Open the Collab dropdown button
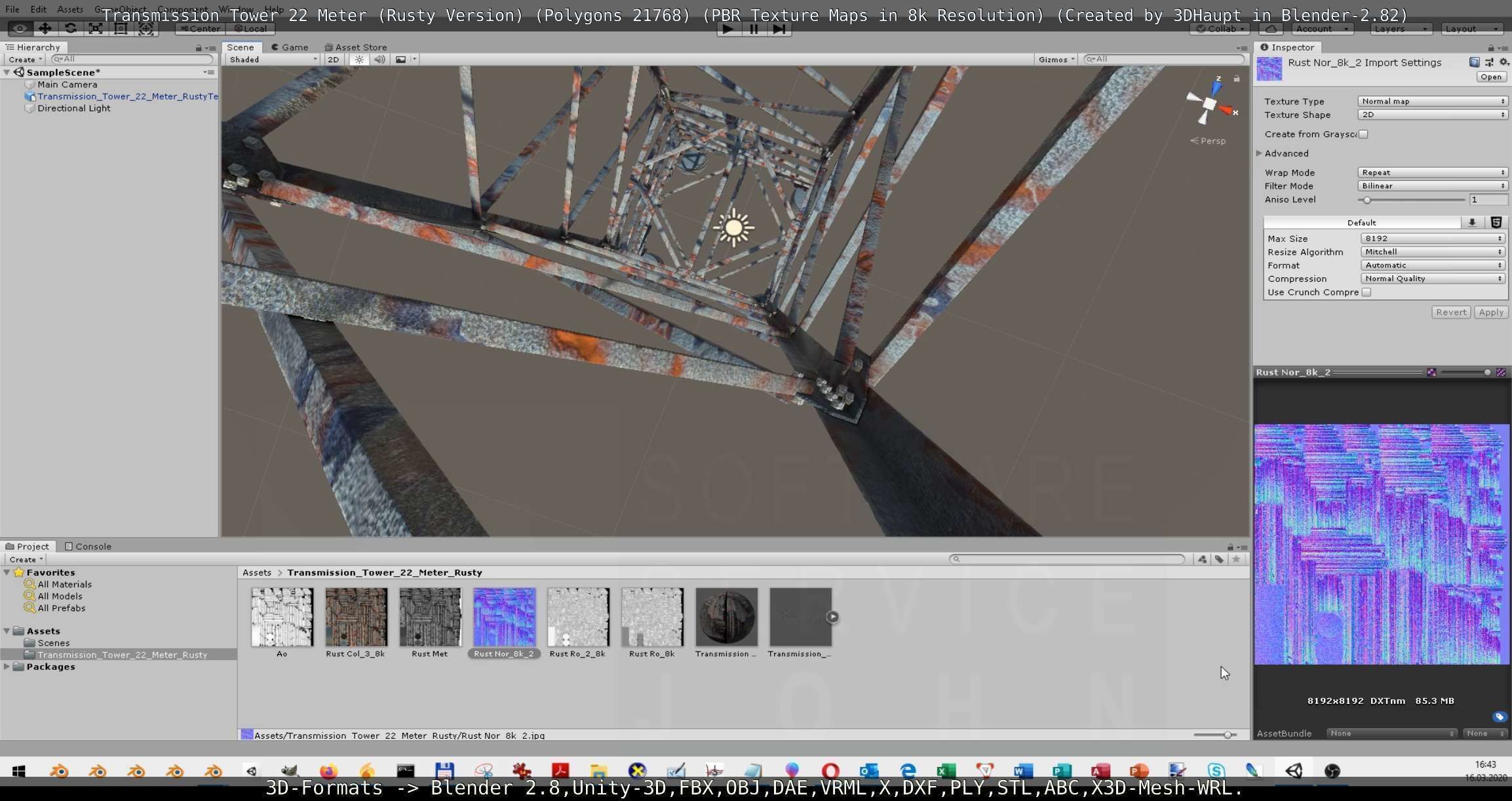 pyautogui.click(x=1220, y=29)
